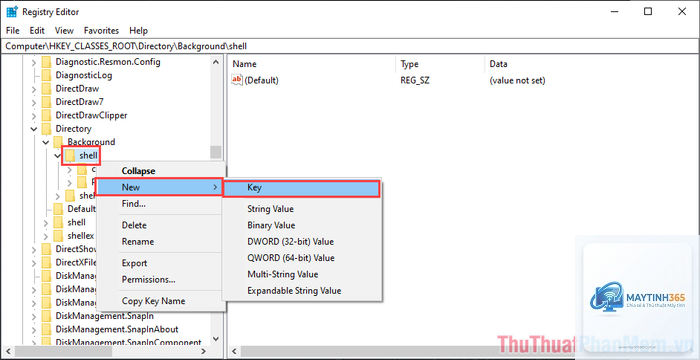This screenshot has width=700, height=360.
Task: Collapse the Background key arrow
Action: [x=46, y=142]
